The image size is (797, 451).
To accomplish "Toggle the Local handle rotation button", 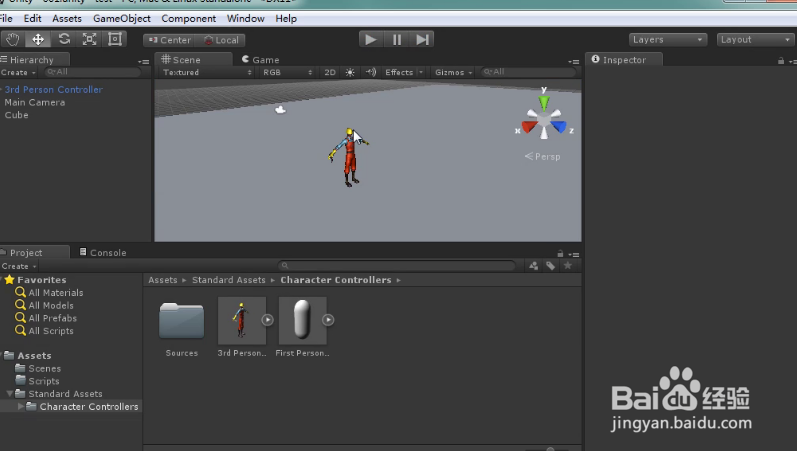I will 222,40.
